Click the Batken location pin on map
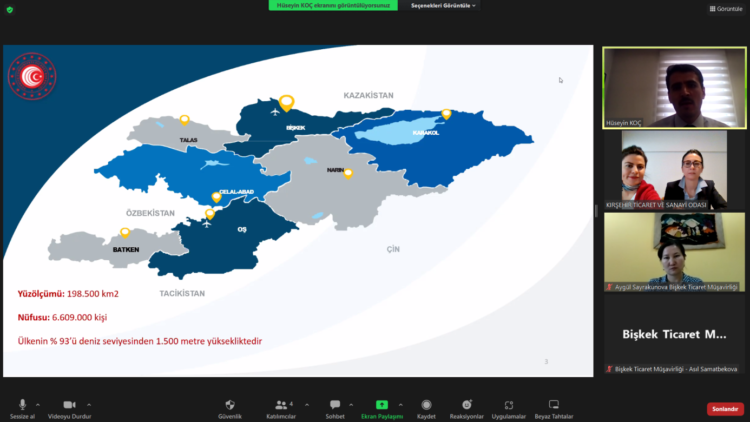Viewport: 750px width, 422px height. [125, 233]
